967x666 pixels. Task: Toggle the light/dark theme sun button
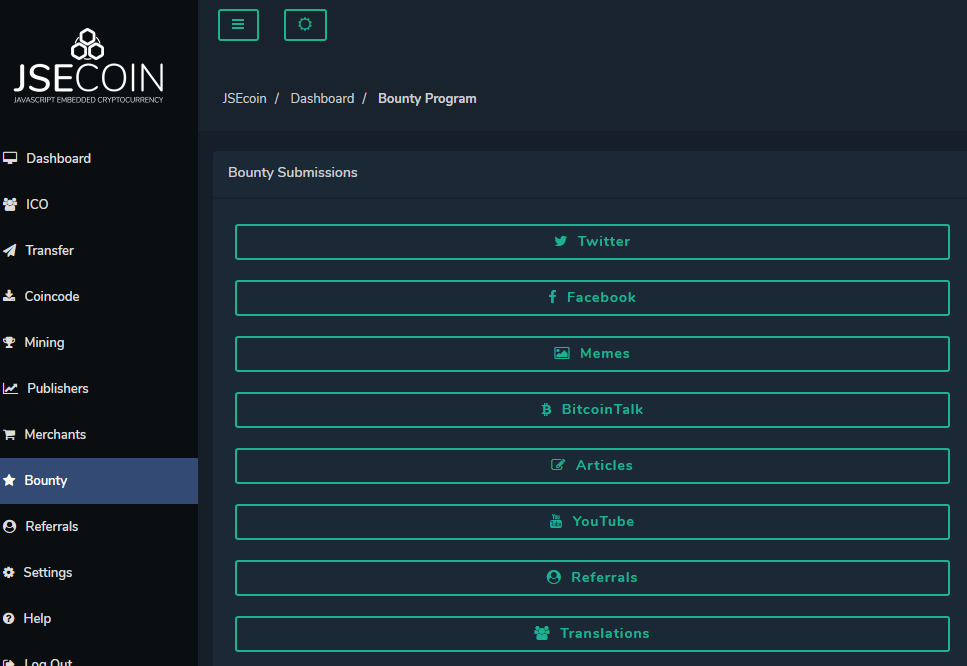(305, 25)
